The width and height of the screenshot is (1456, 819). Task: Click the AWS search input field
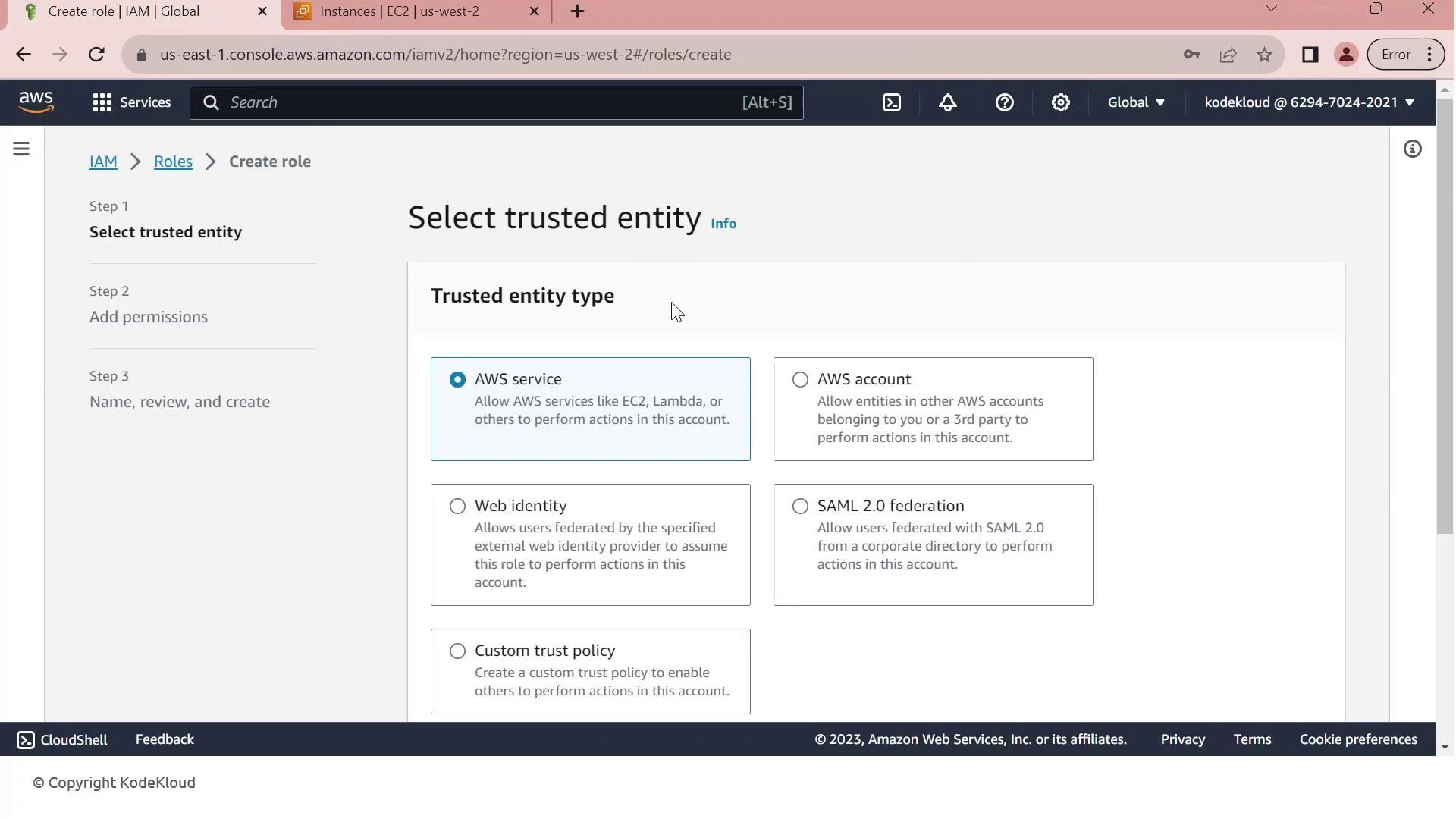[485, 102]
